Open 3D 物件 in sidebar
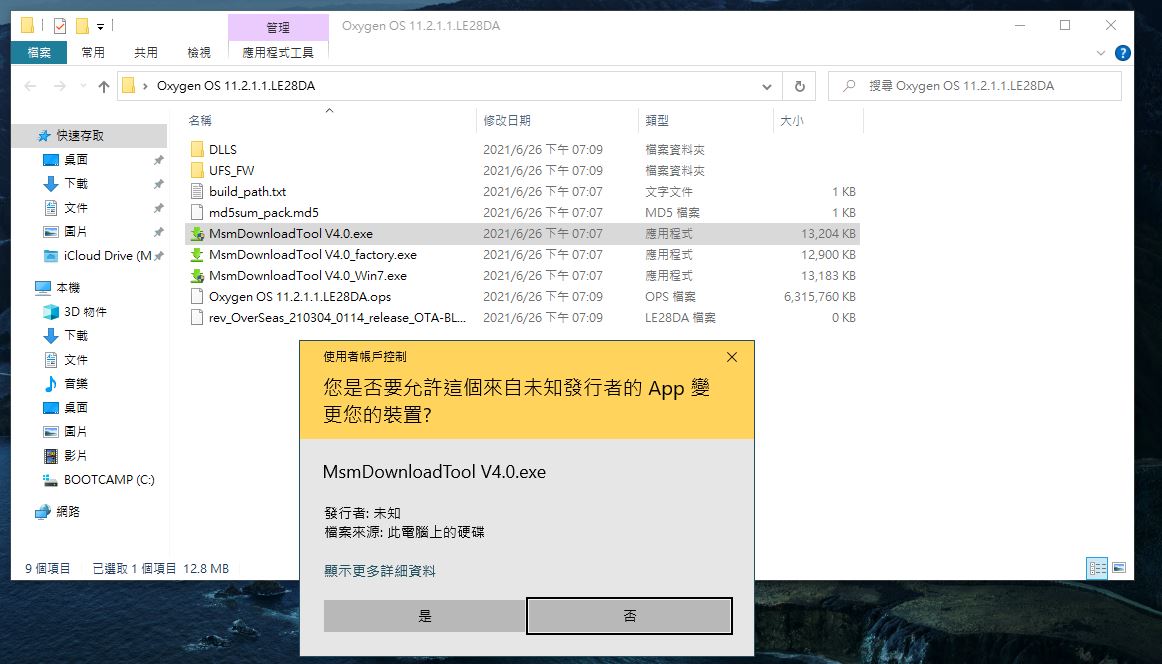The height and width of the screenshot is (664, 1162). click(x=75, y=311)
